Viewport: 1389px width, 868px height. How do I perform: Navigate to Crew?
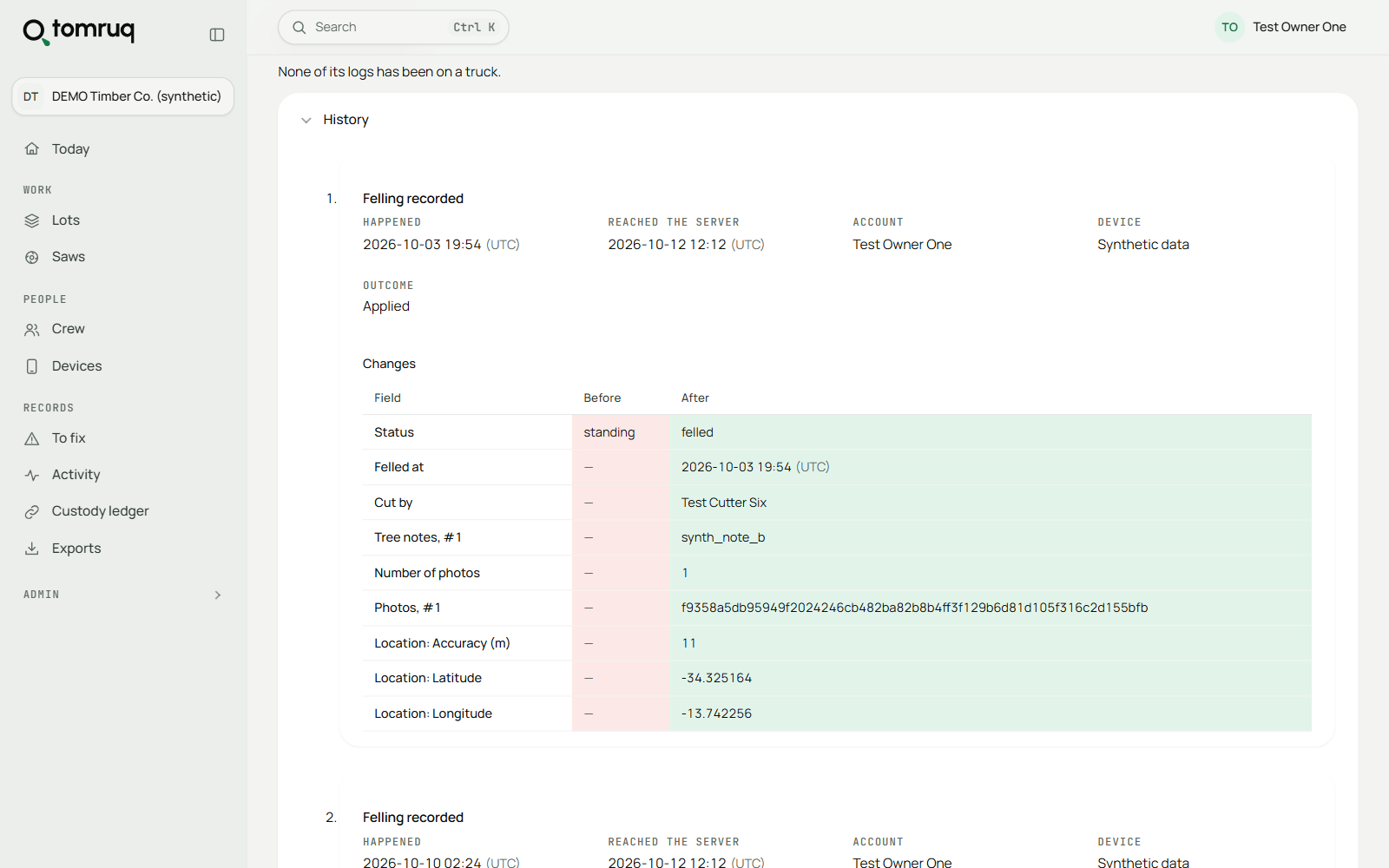(x=122, y=329)
